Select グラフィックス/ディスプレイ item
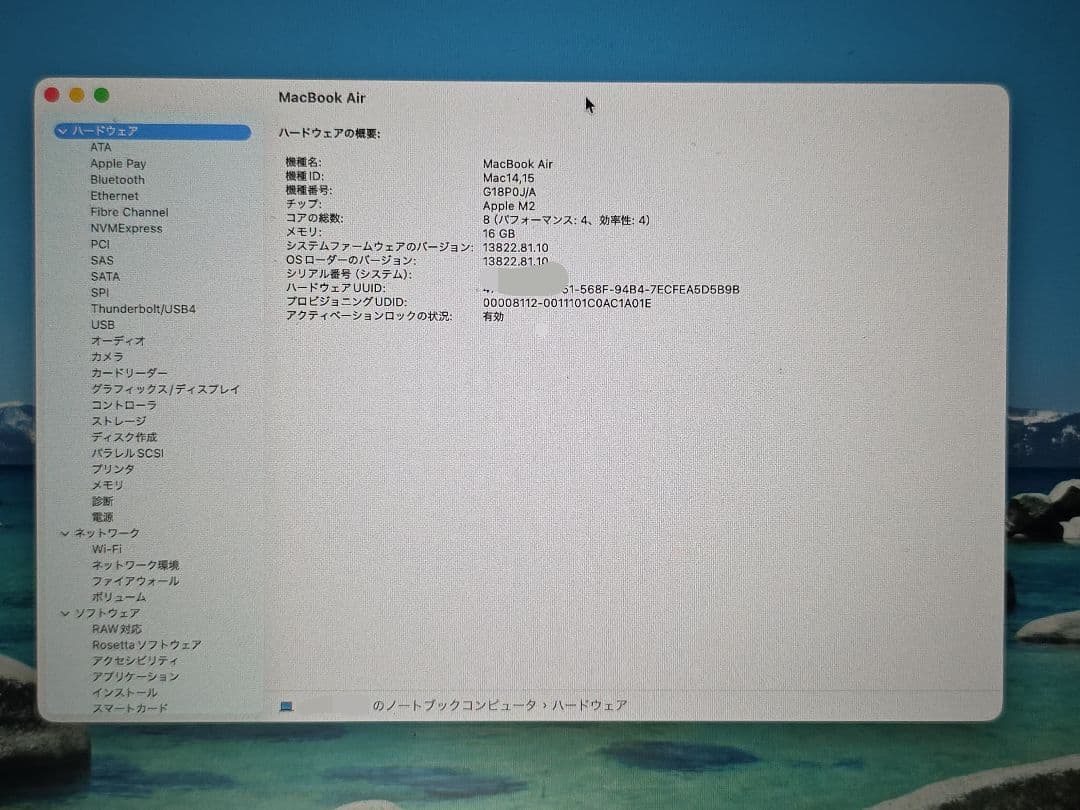This screenshot has height=810, width=1080. point(165,389)
